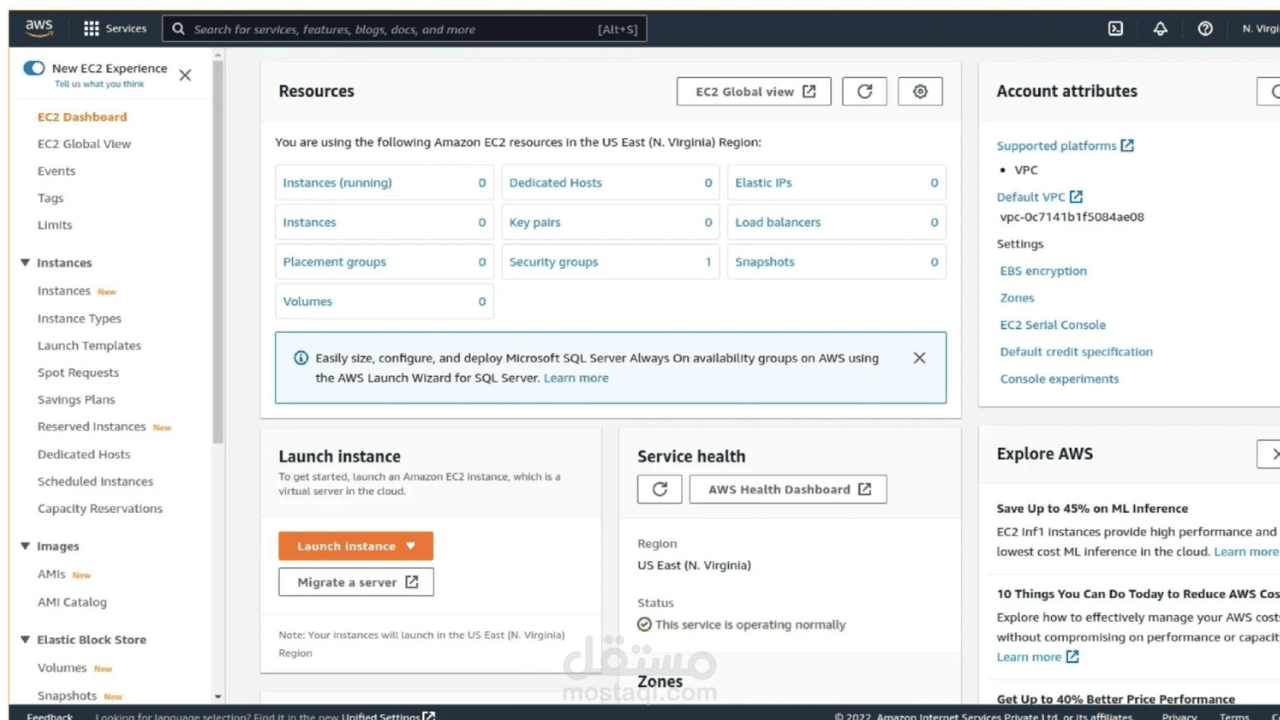Open the Services grid menu
Viewport: 1280px width, 720px height.
tap(115, 29)
